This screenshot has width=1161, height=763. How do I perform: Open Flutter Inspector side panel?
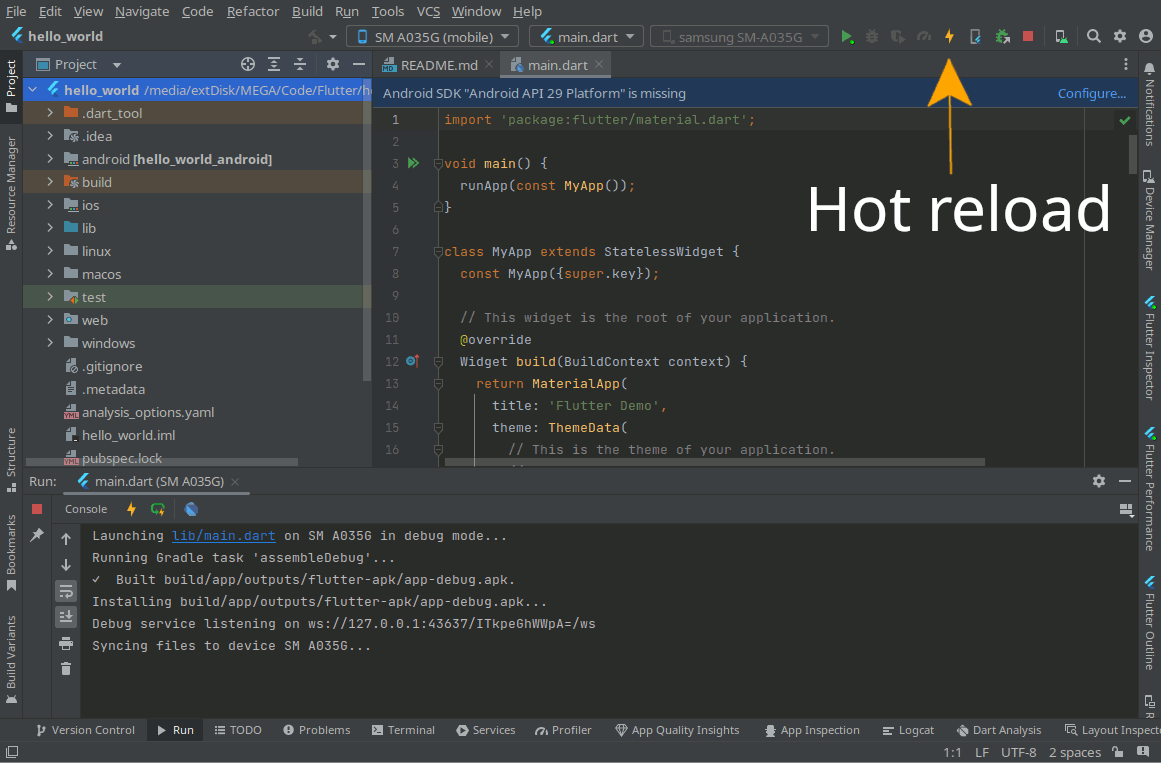(x=1149, y=347)
